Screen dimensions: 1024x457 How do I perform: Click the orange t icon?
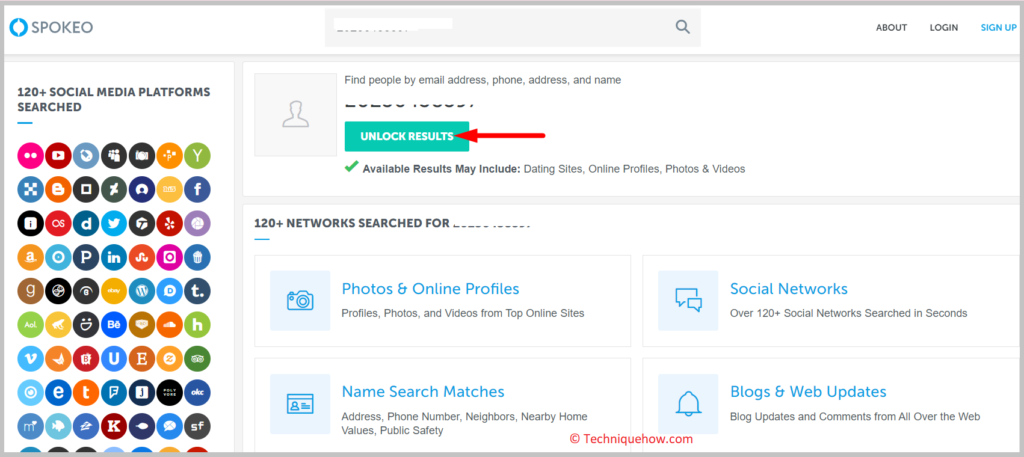point(86,392)
